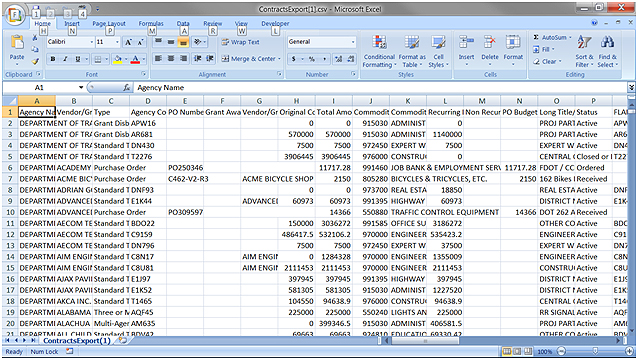Click the Decrease Decimal icon
This screenshot has width=638, height=360.
351,59
